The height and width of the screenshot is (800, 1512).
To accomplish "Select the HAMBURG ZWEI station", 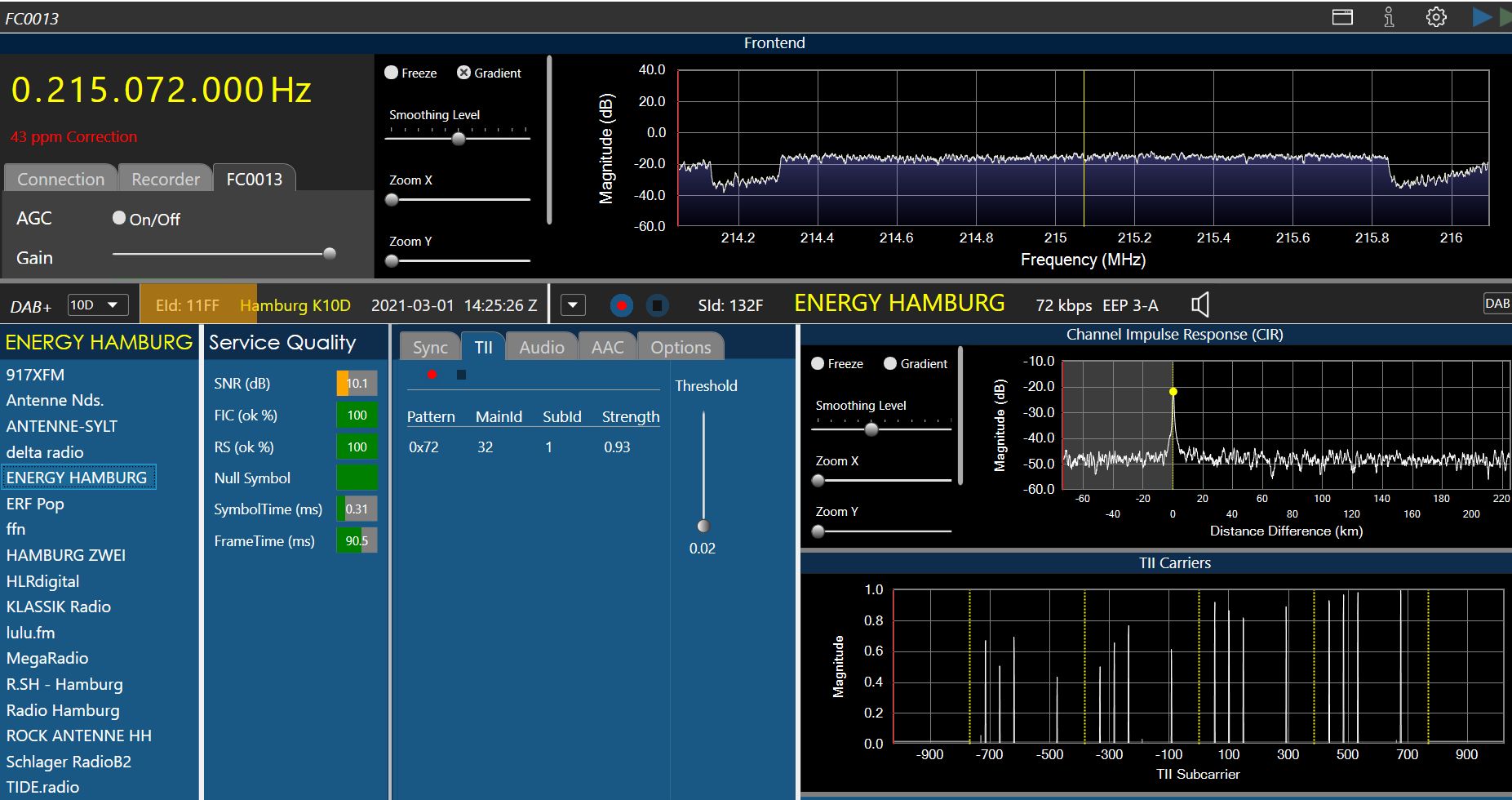I will pyautogui.click(x=66, y=555).
